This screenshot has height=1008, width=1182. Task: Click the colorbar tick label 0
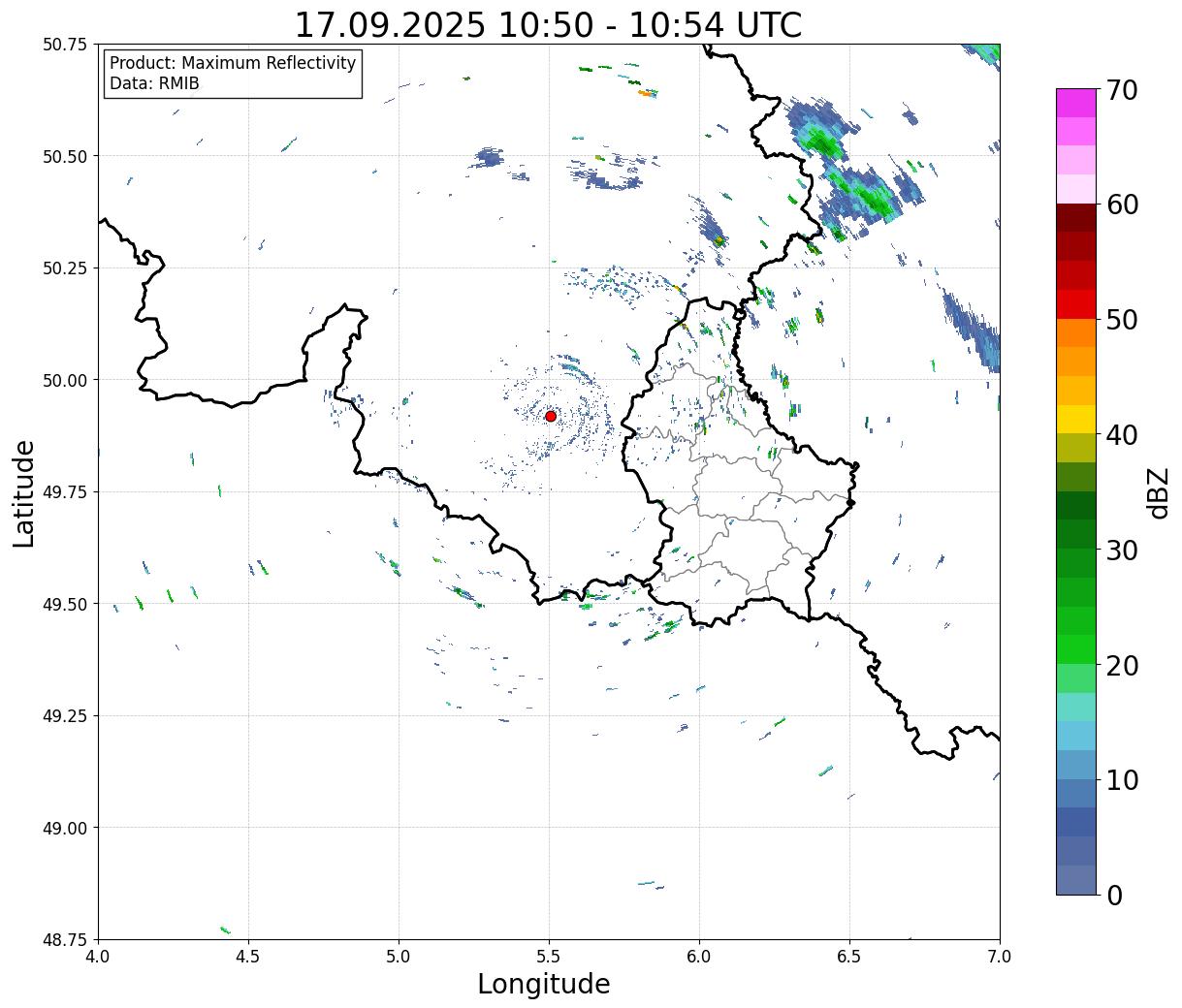[1114, 896]
